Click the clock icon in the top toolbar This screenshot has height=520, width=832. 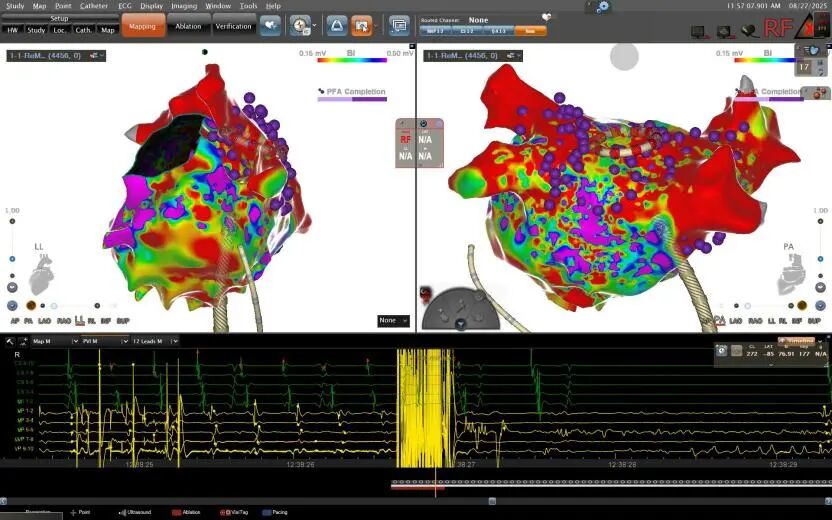(300, 25)
